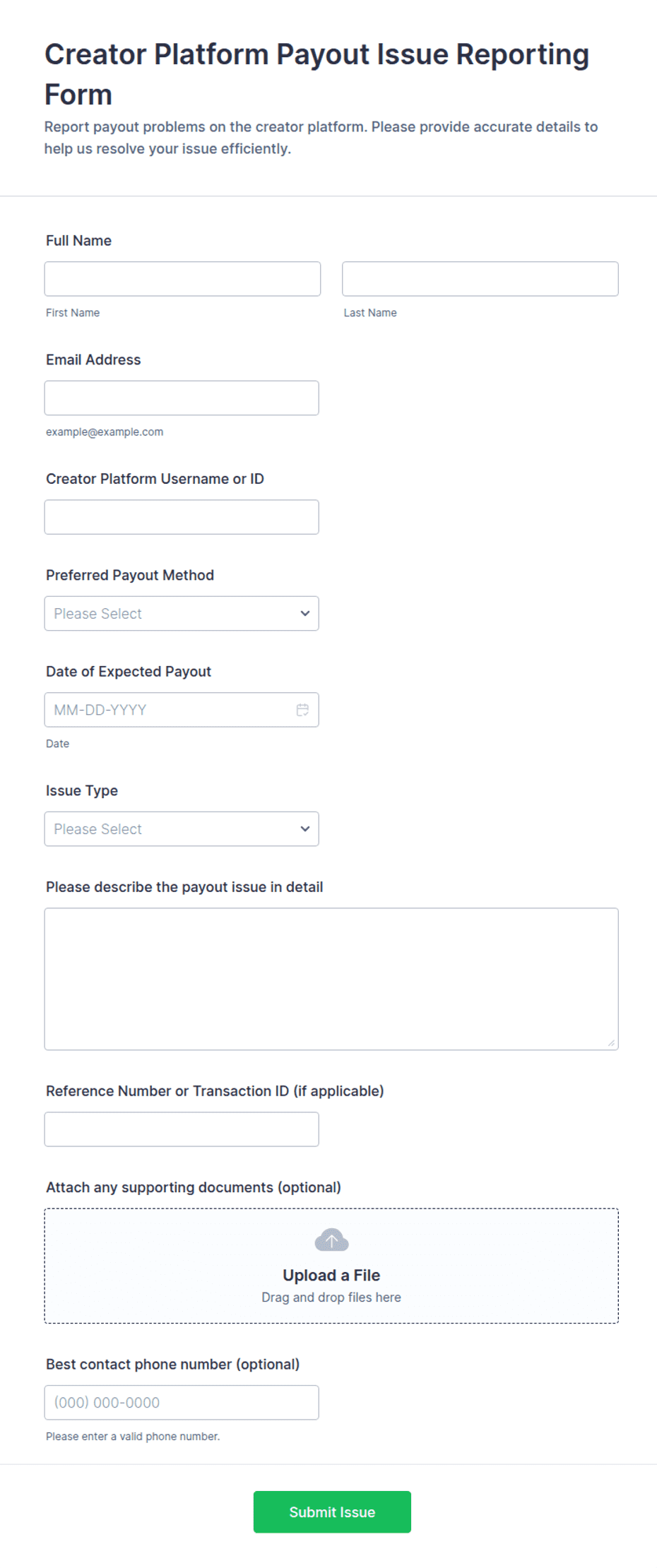Image resolution: width=657 pixels, height=1568 pixels.
Task: Focus the Last Name input field
Action: (x=480, y=279)
